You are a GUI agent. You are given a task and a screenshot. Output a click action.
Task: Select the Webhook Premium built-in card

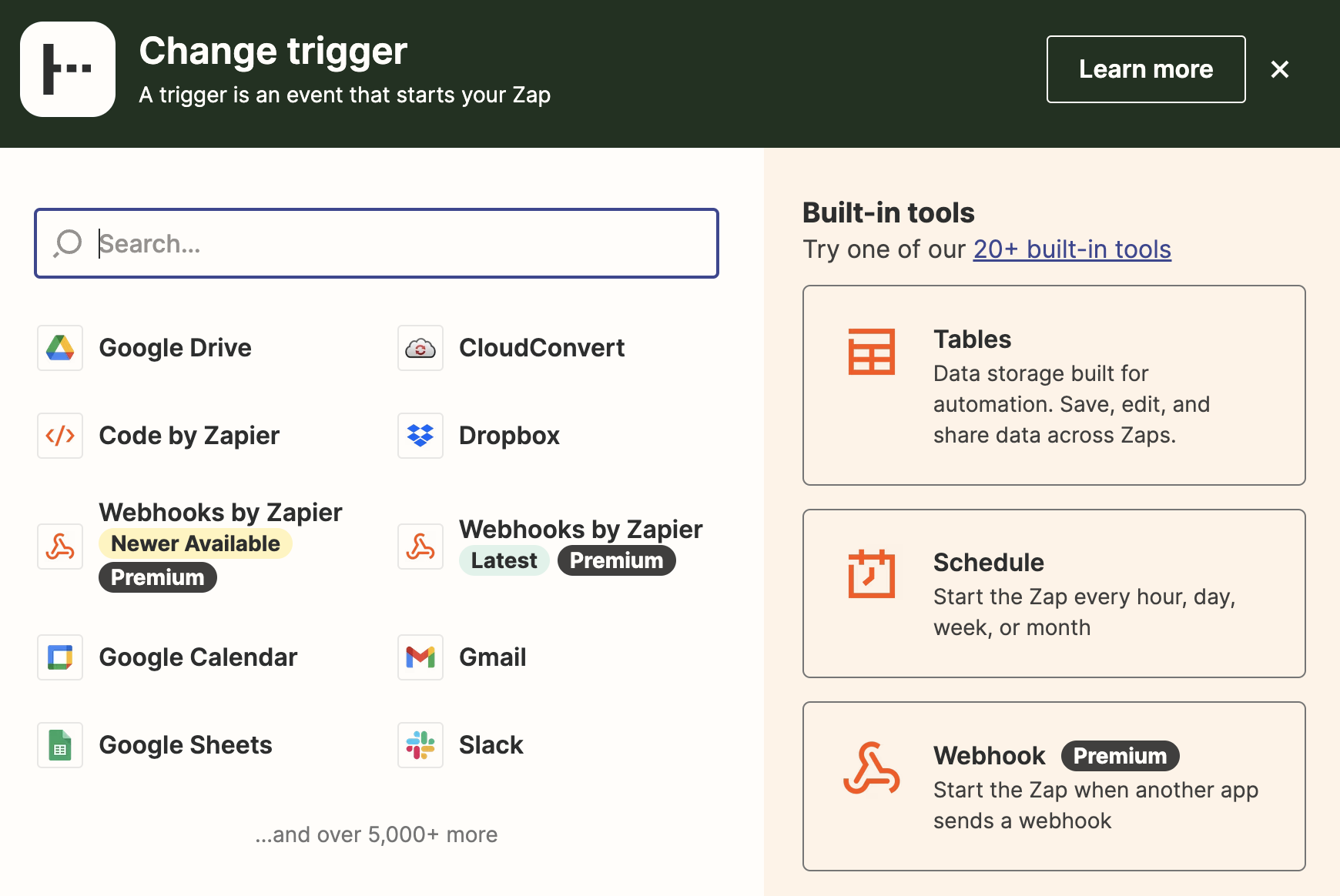(1054, 786)
